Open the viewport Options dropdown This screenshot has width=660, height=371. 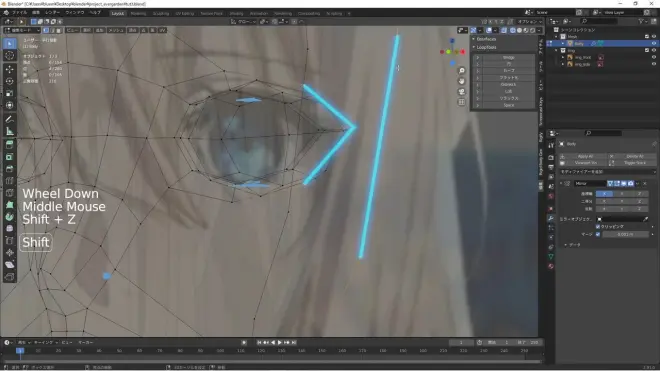[530, 21]
